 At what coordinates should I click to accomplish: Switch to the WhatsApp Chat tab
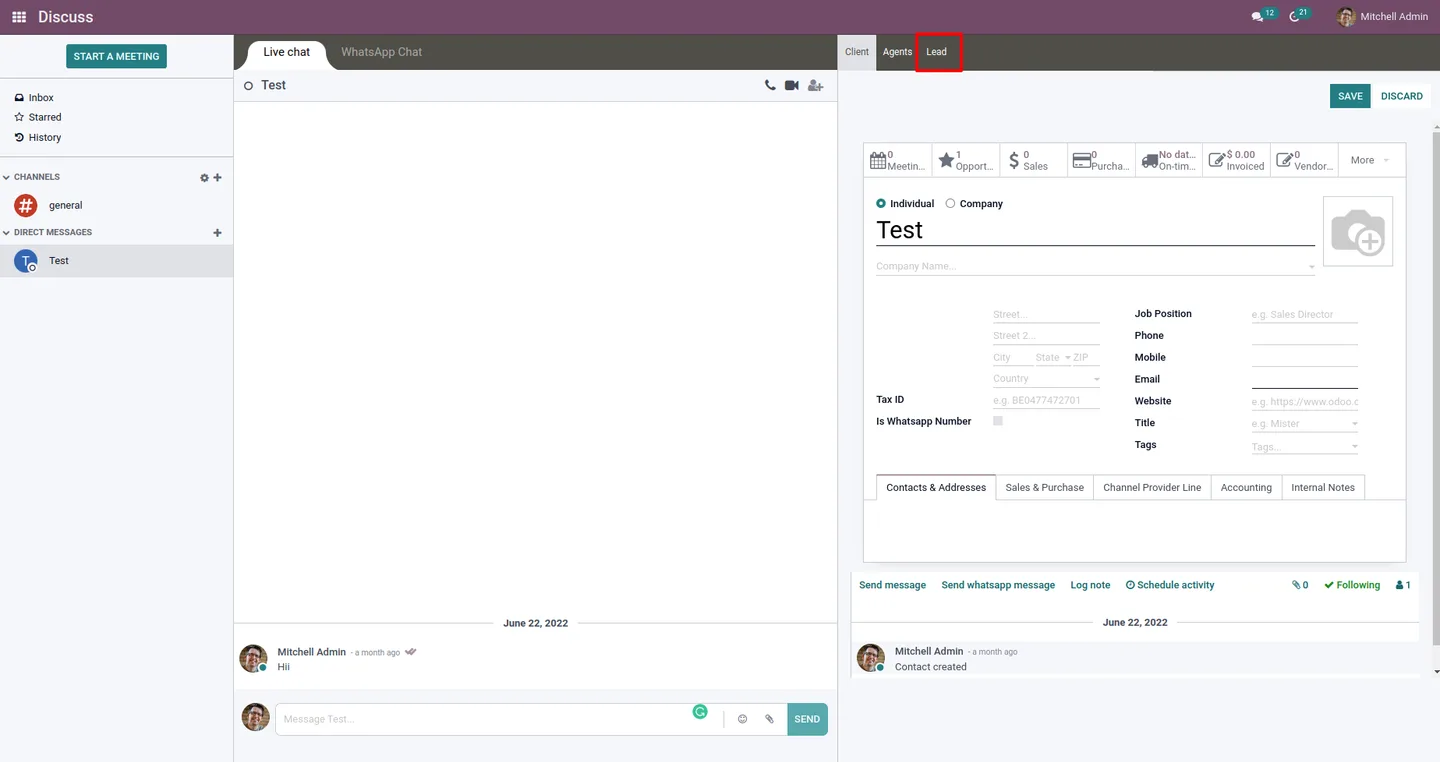pos(381,52)
